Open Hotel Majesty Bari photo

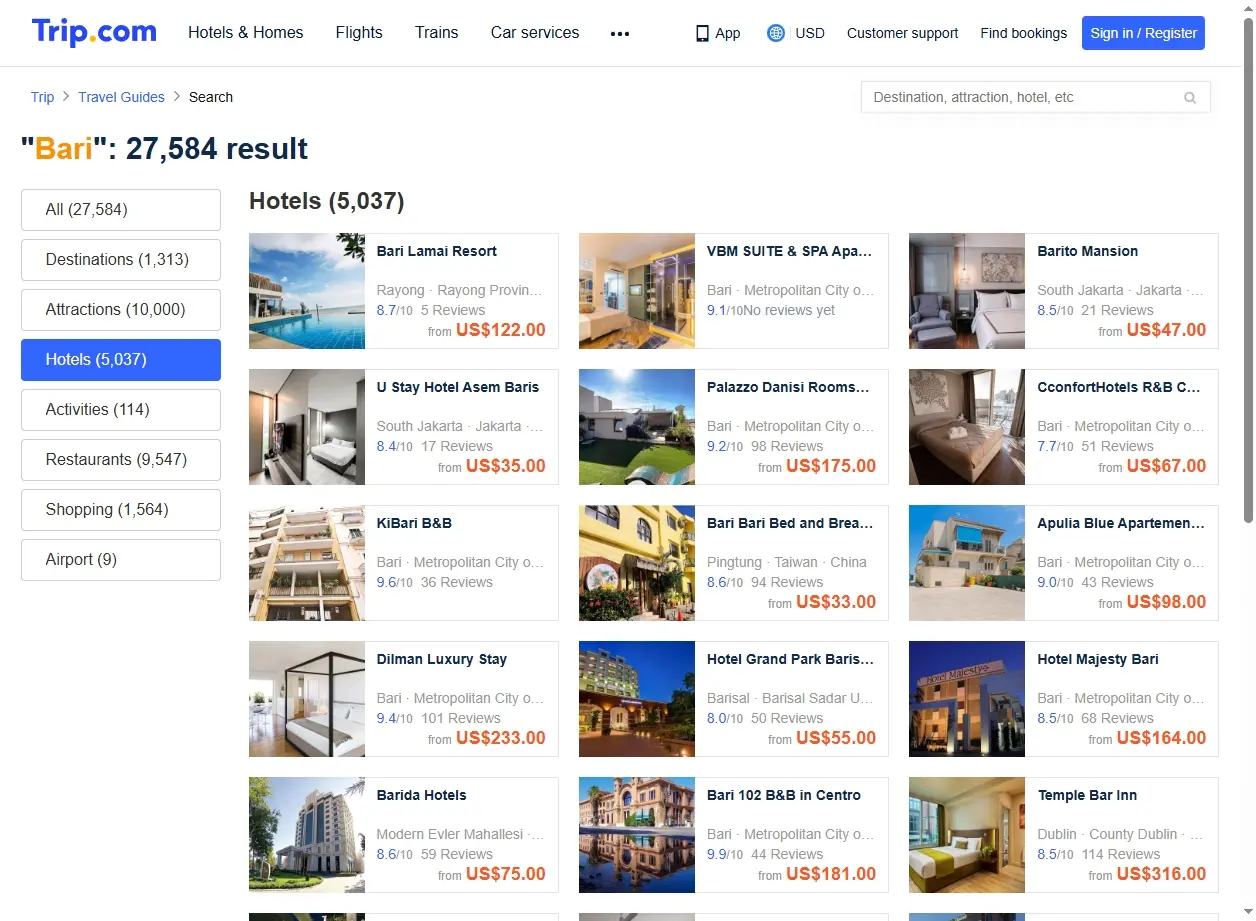coord(967,699)
